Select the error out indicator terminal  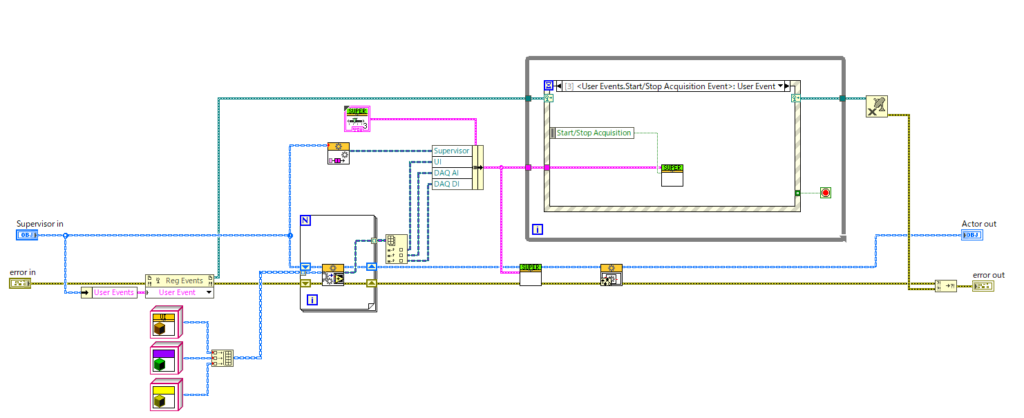tap(983, 286)
